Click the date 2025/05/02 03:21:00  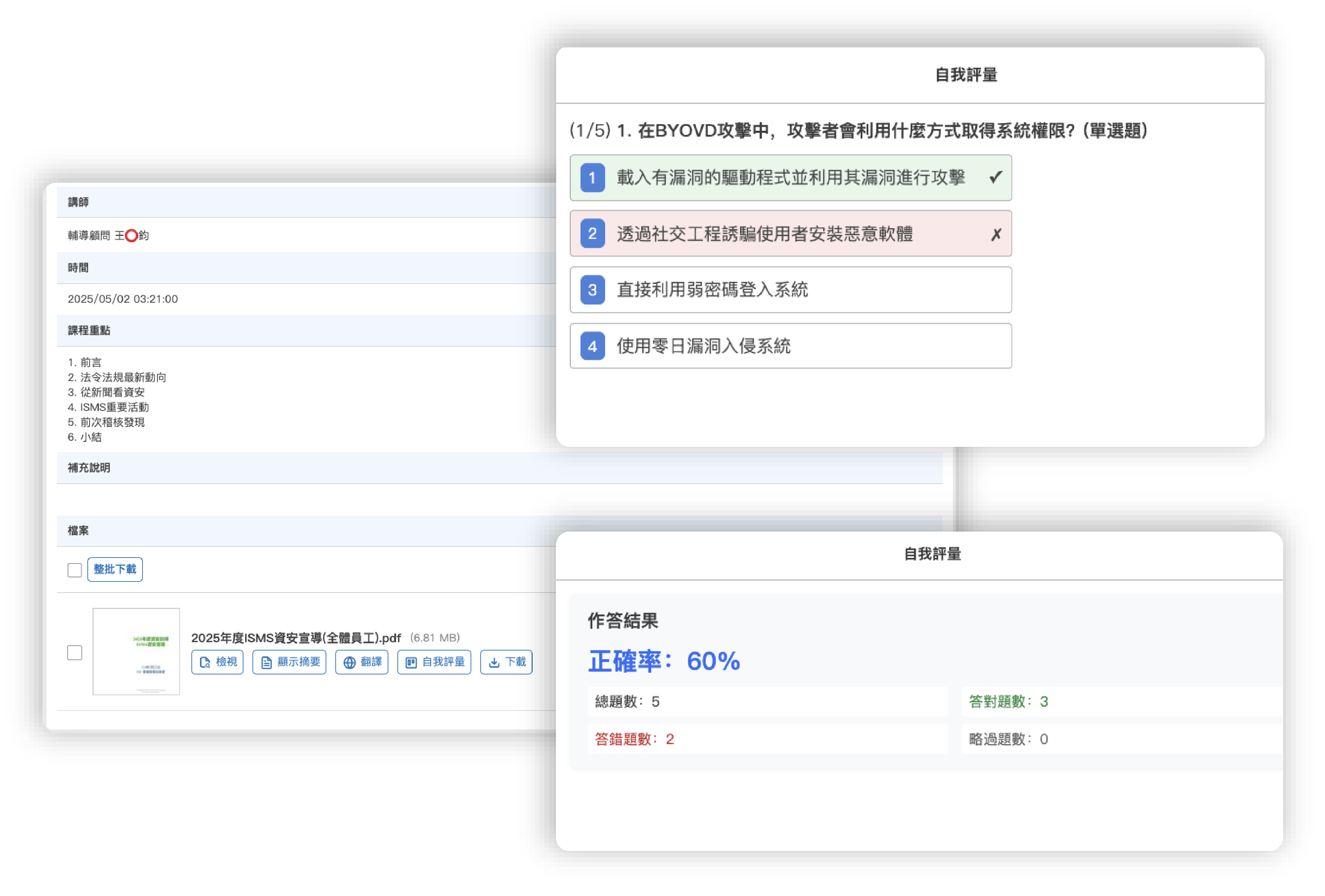point(122,299)
